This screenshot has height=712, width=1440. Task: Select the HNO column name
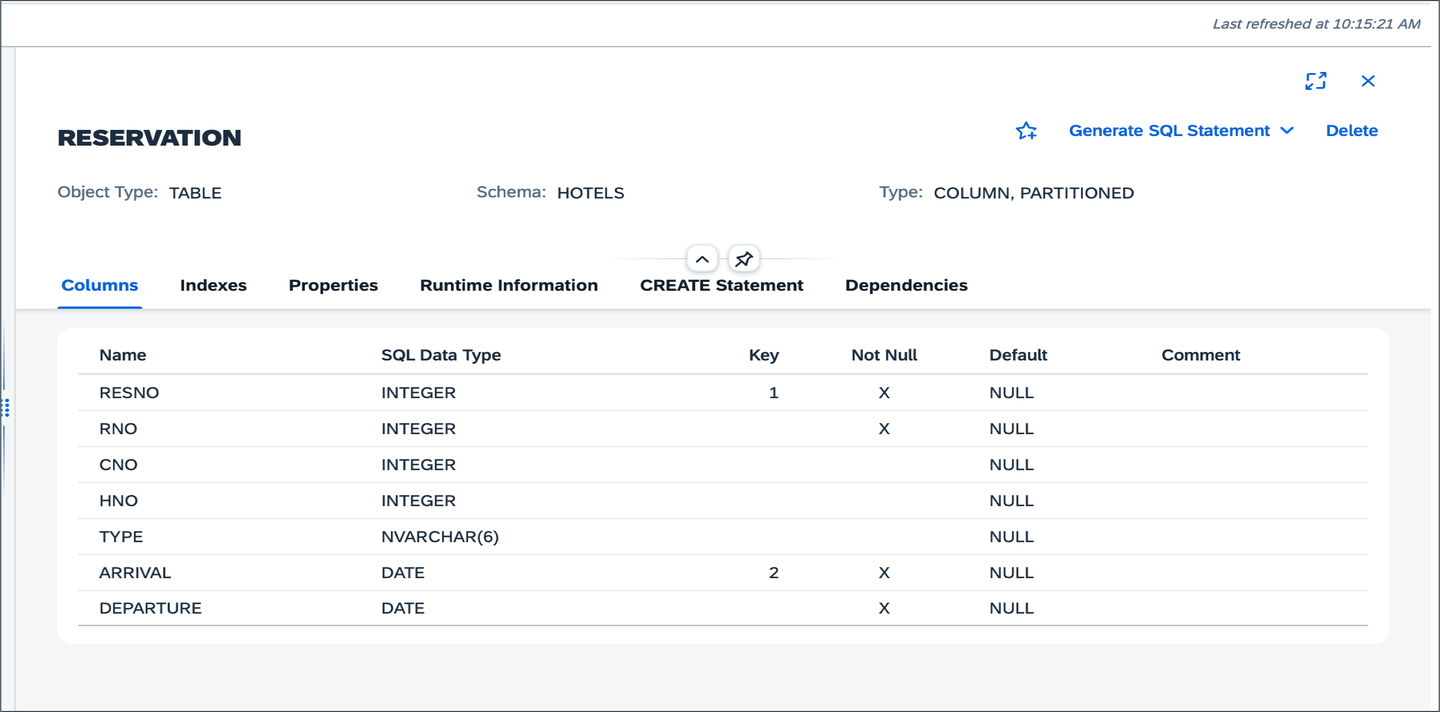pyautogui.click(x=118, y=501)
